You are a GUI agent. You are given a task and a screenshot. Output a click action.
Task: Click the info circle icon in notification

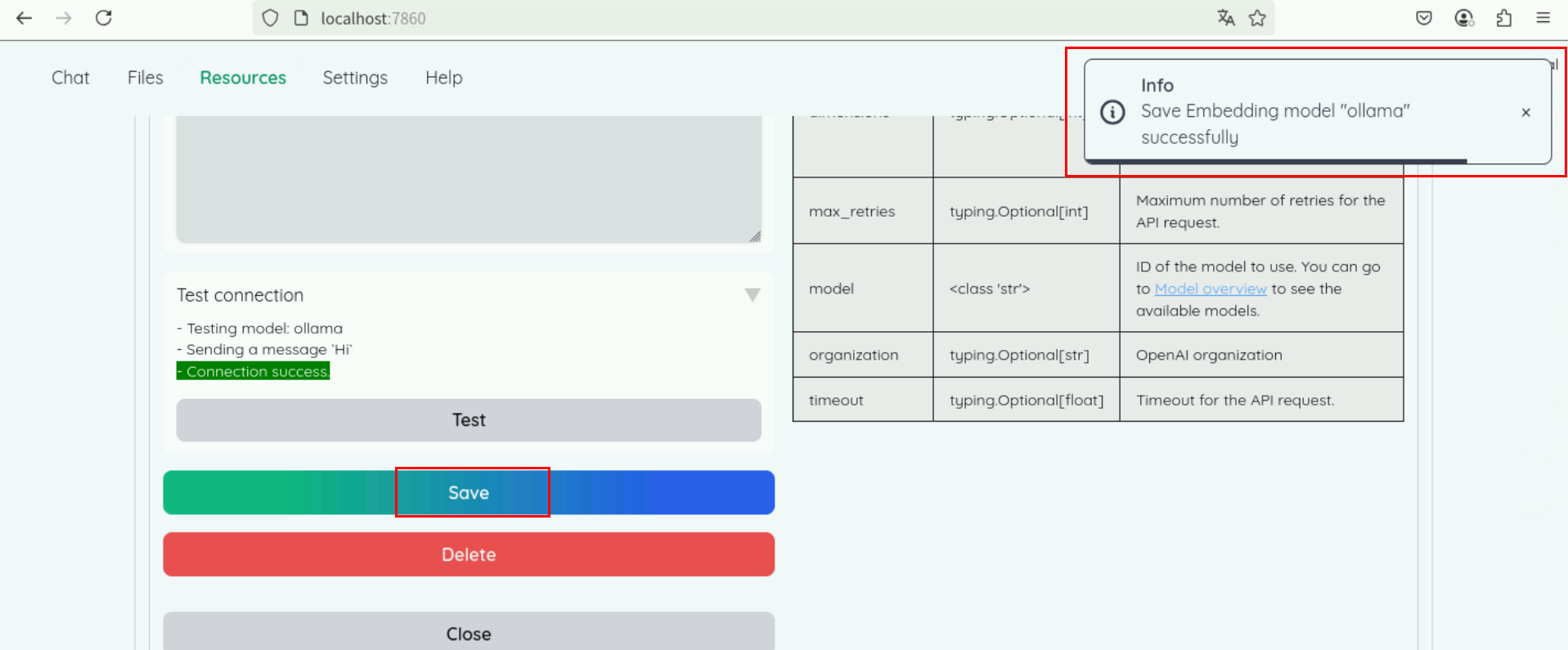[x=1112, y=112]
